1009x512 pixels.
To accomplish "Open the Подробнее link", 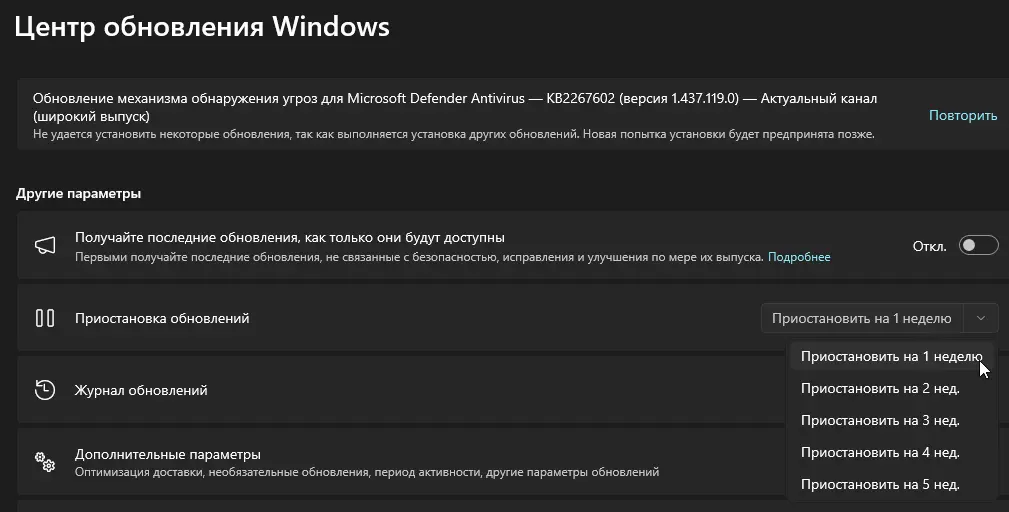I will coord(798,257).
